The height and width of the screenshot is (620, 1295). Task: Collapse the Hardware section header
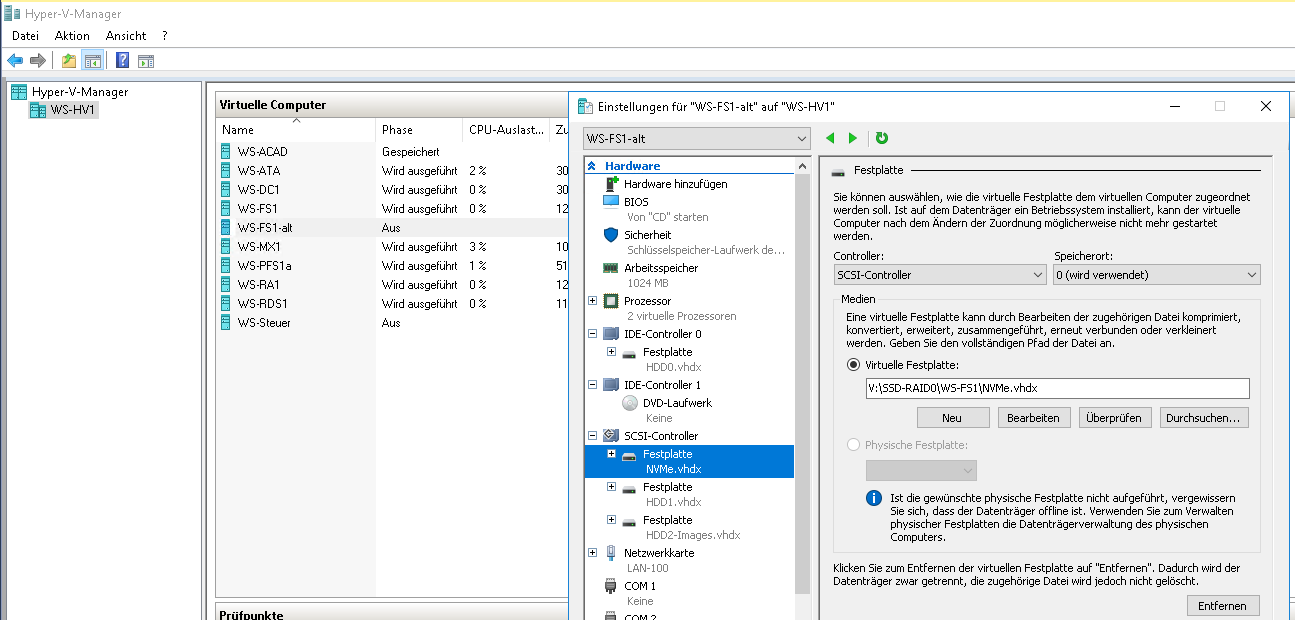(x=592, y=166)
